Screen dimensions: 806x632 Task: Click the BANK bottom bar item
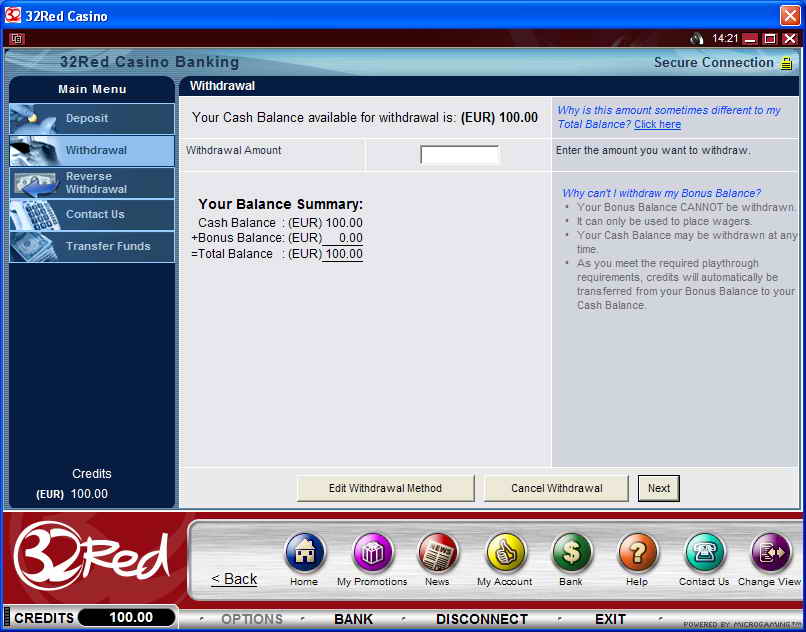353,619
